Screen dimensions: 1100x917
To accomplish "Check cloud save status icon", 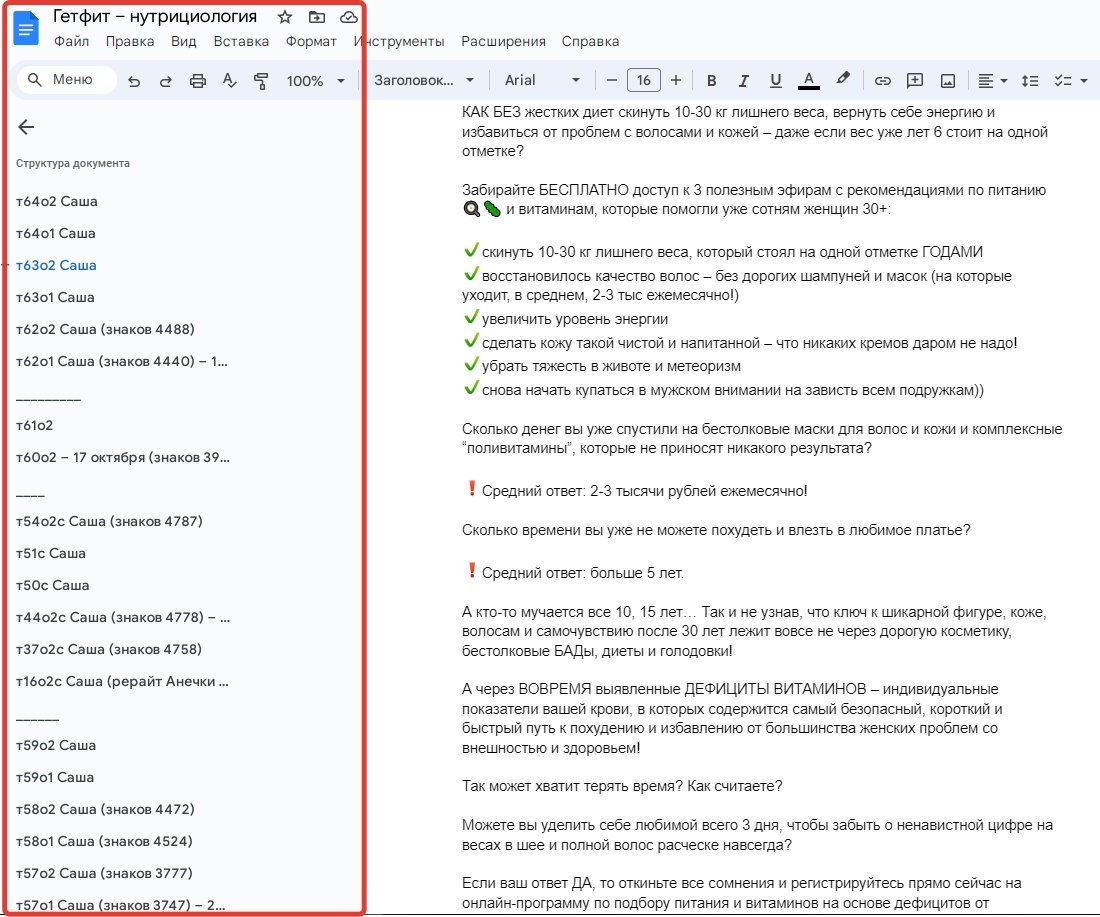I will pyautogui.click(x=349, y=17).
